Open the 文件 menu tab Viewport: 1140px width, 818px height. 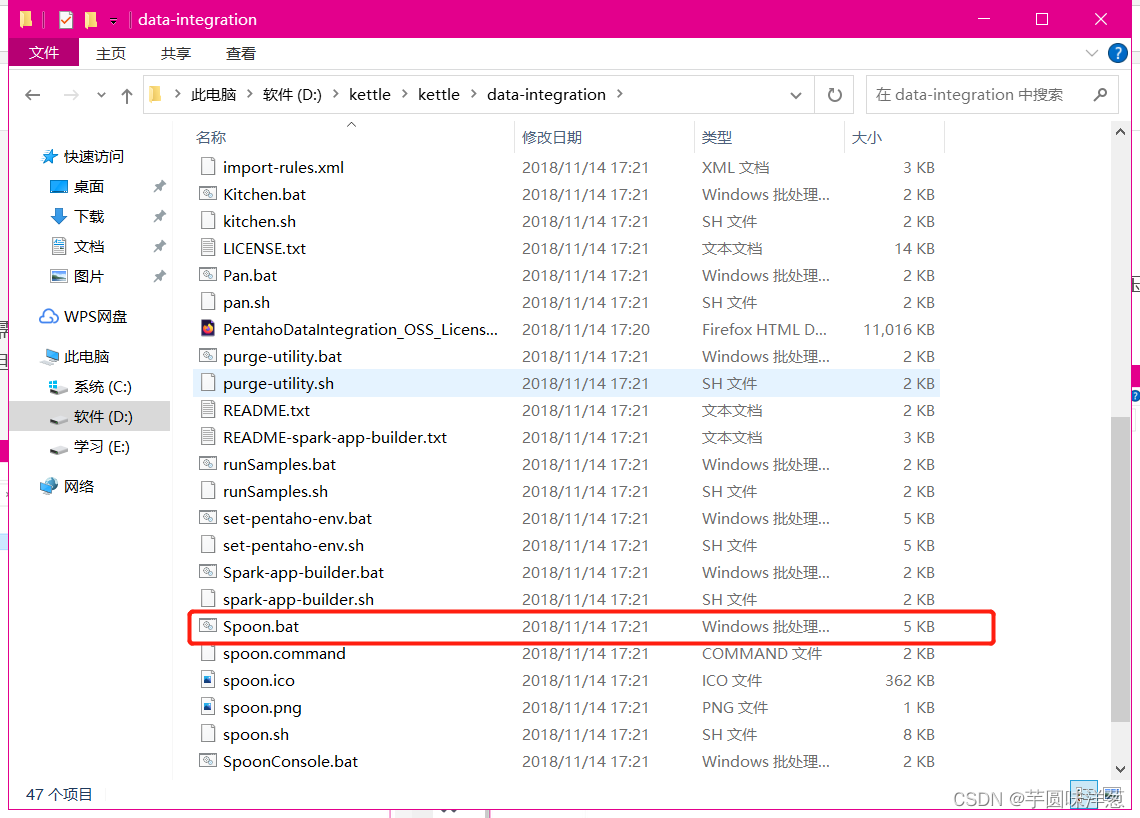tap(44, 53)
